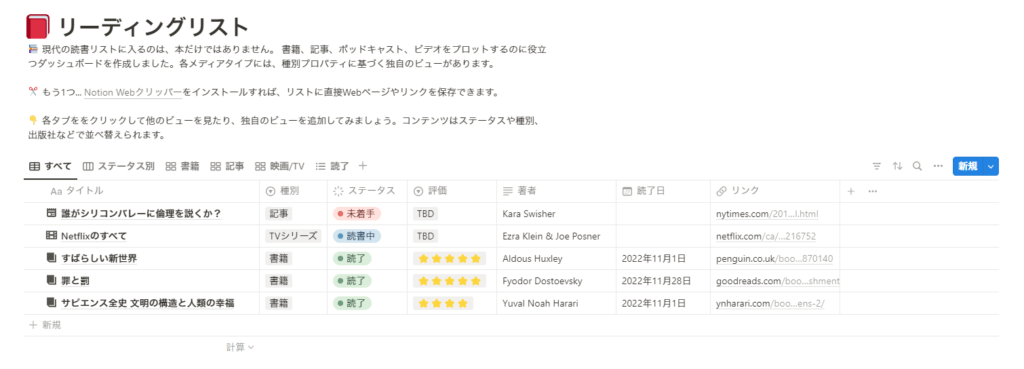This screenshot has width=1024, height=369.
Task: Open the nytimes.com link
Action: tap(767, 214)
